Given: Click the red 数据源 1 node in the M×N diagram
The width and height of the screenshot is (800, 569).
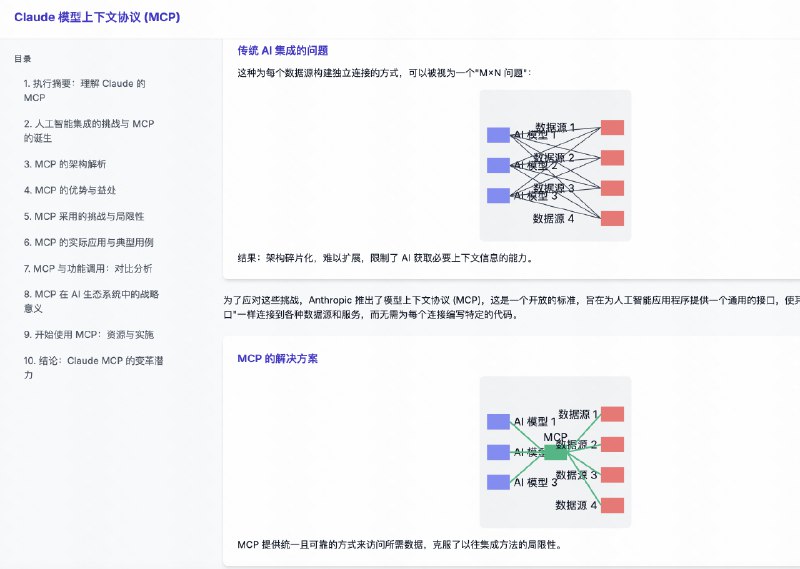Looking at the screenshot, I should tap(612, 128).
